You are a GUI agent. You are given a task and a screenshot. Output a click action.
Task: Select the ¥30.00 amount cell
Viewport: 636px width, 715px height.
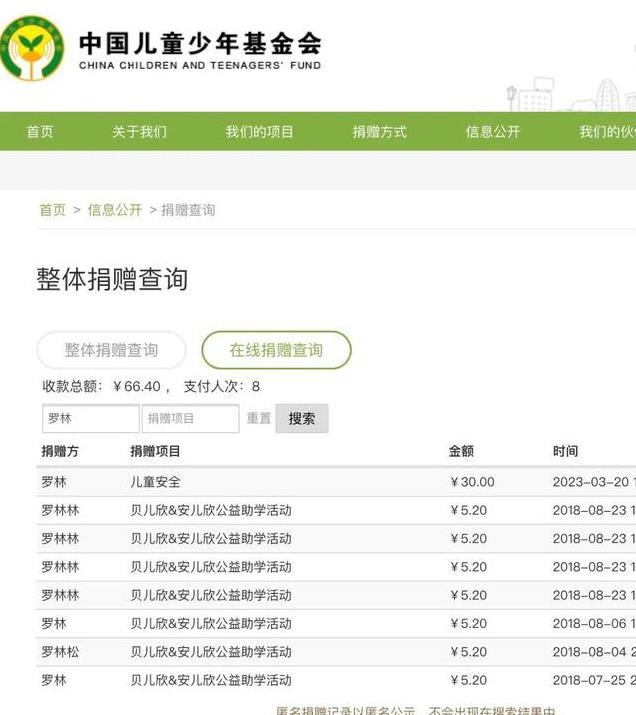tap(472, 482)
